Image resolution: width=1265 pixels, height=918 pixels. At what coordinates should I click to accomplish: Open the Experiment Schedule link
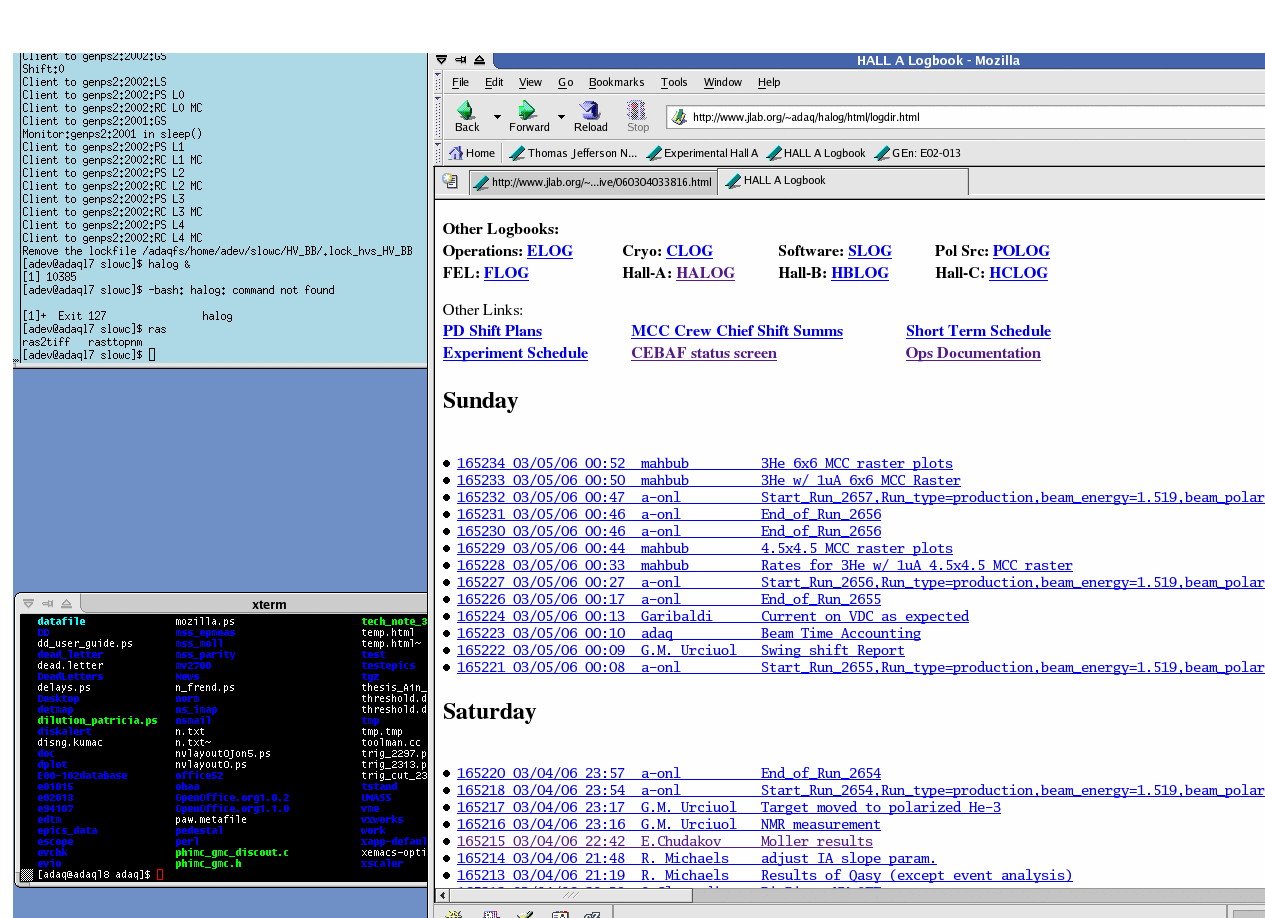click(x=515, y=353)
